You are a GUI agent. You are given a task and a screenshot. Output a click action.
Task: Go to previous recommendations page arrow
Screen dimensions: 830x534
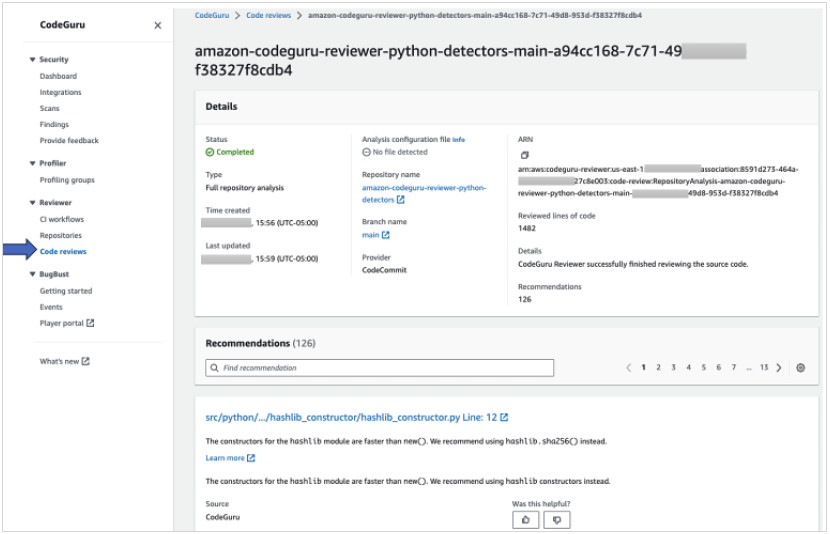pyautogui.click(x=629, y=368)
